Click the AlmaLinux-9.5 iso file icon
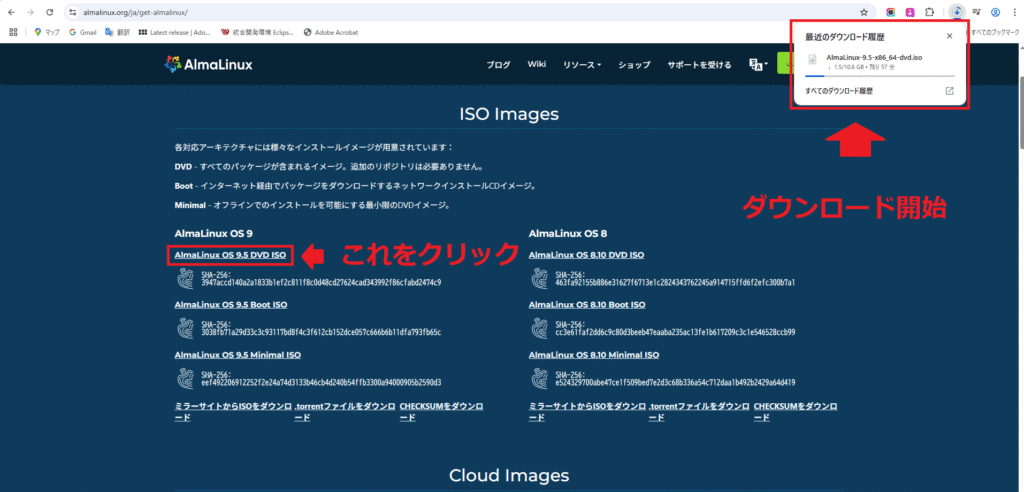Image resolution: width=1024 pixels, height=492 pixels. click(812, 59)
